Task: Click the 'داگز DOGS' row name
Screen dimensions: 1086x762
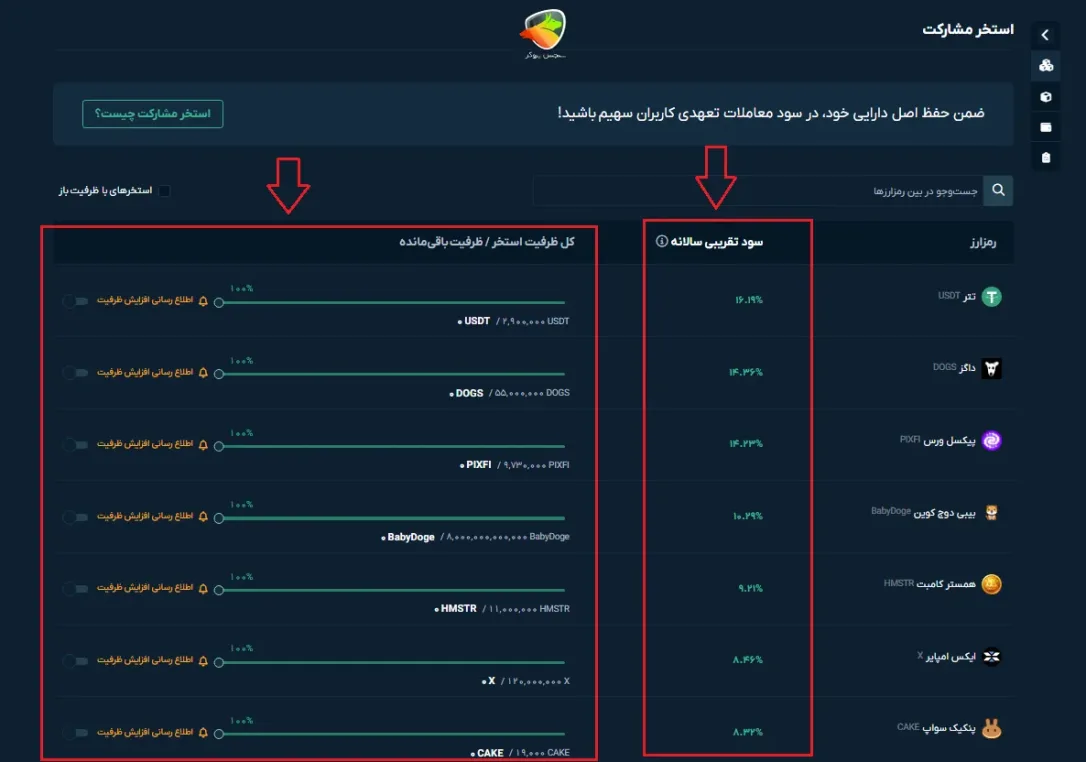Action: pos(954,367)
